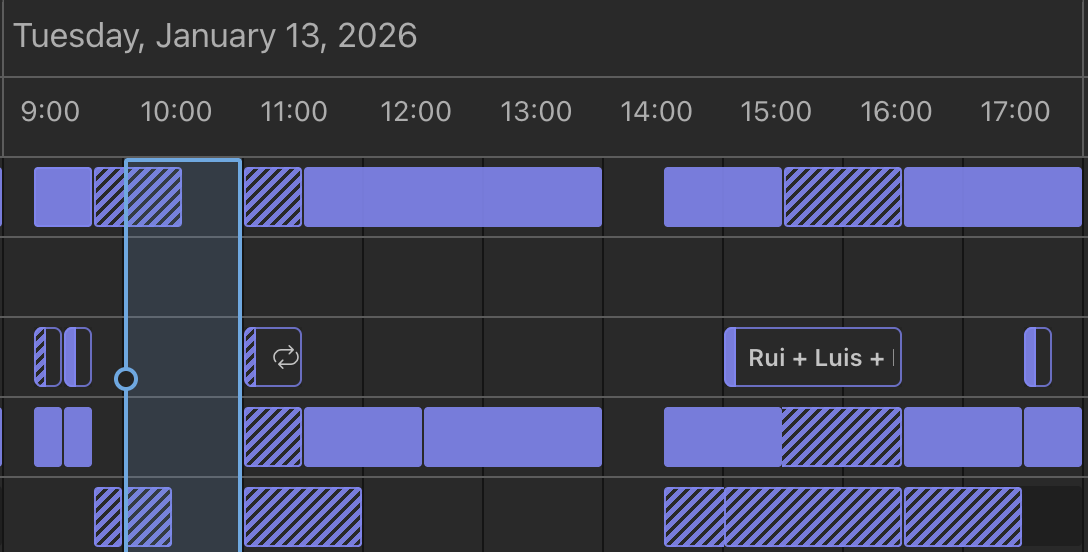
Task: Select top row long solid block at 12:00
Action: pos(453,197)
